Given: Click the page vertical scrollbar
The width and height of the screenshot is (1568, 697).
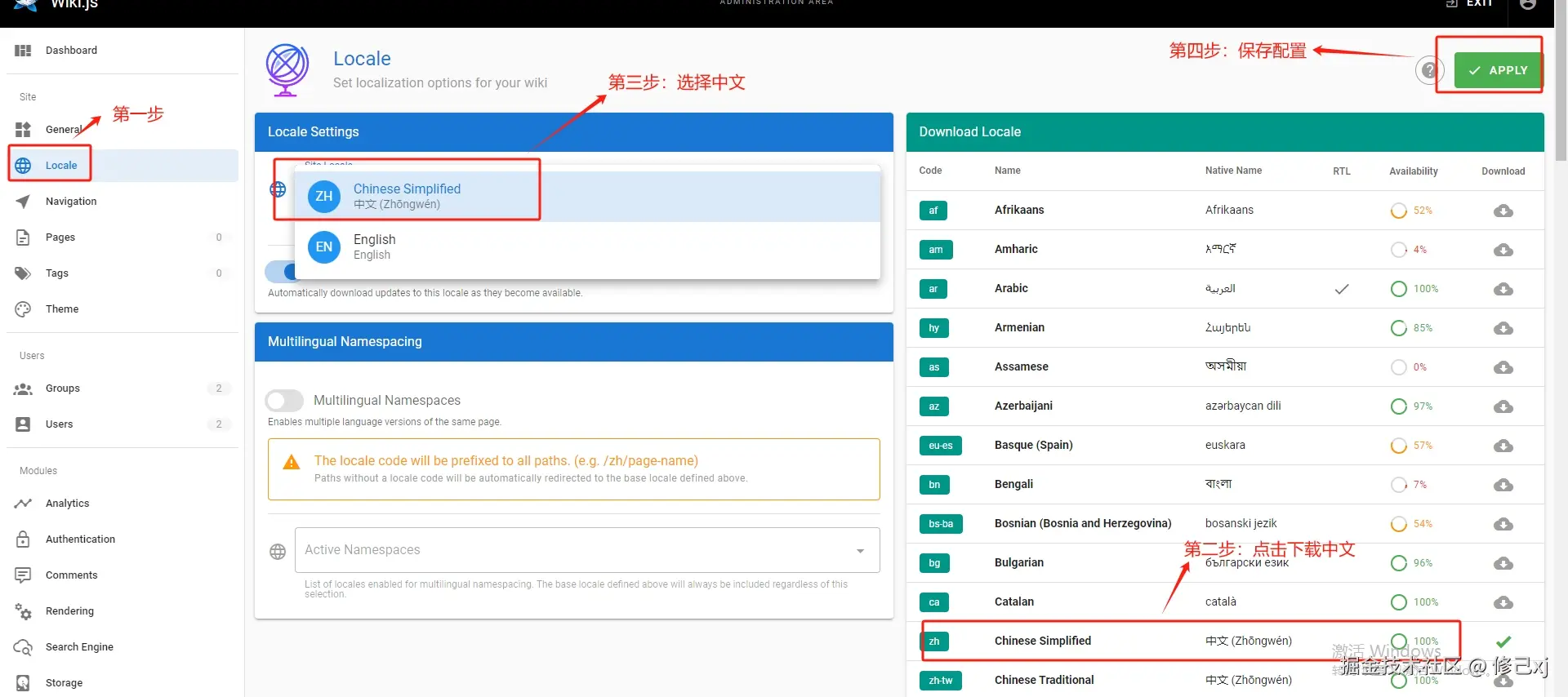Looking at the screenshot, I should point(1561,82).
